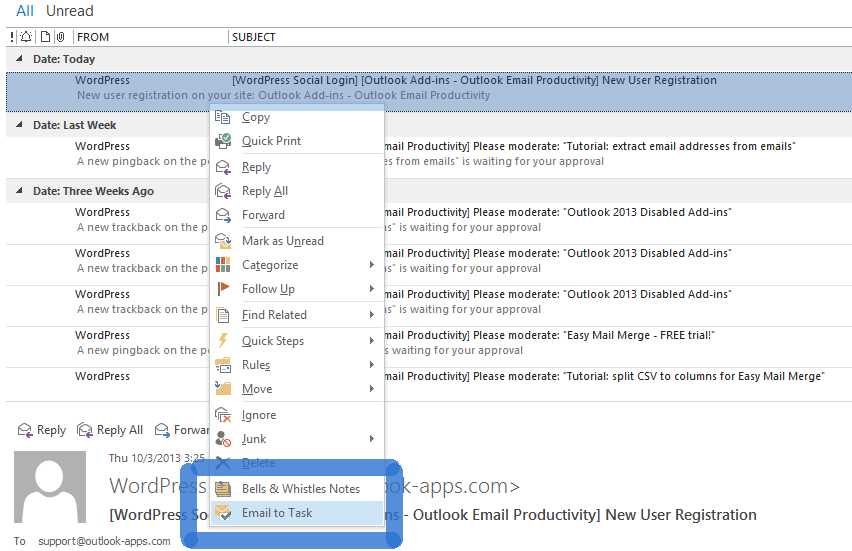Screen dimensions: 852x551
Task: Click the Quick Print printer icon
Action: 223,141
